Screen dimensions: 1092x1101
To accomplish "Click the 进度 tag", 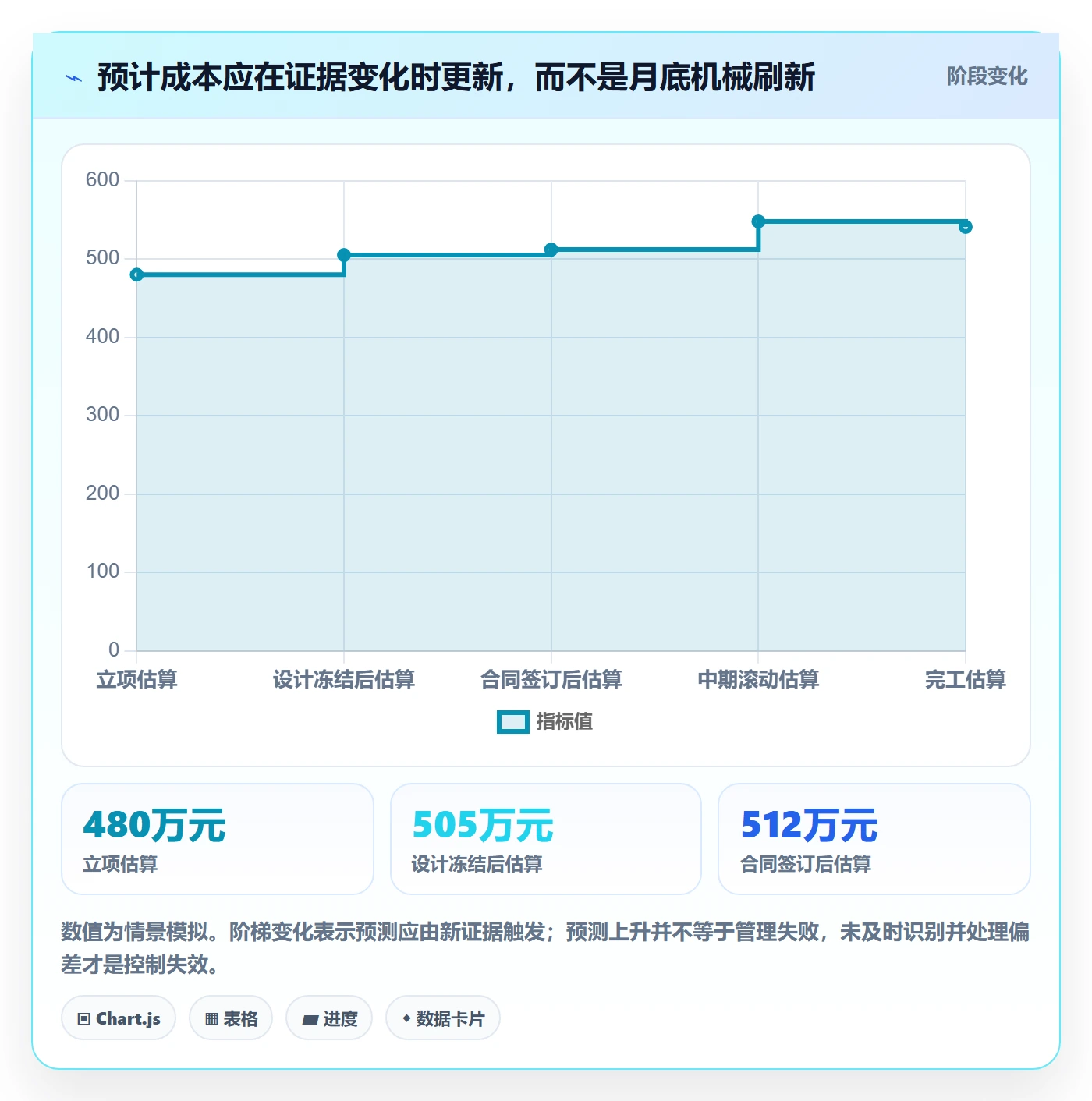I will [329, 1018].
